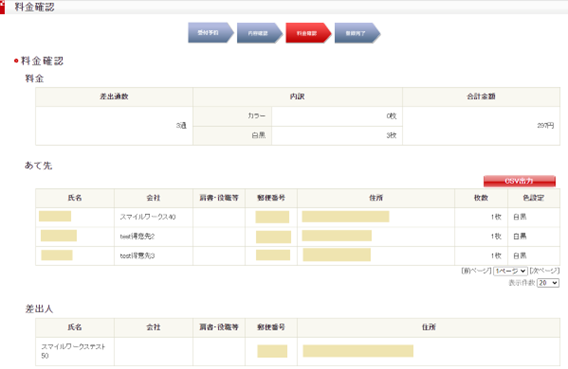Click the 0枚 color sheet count
The height and width of the screenshot is (369, 568).
tap(392, 116)
